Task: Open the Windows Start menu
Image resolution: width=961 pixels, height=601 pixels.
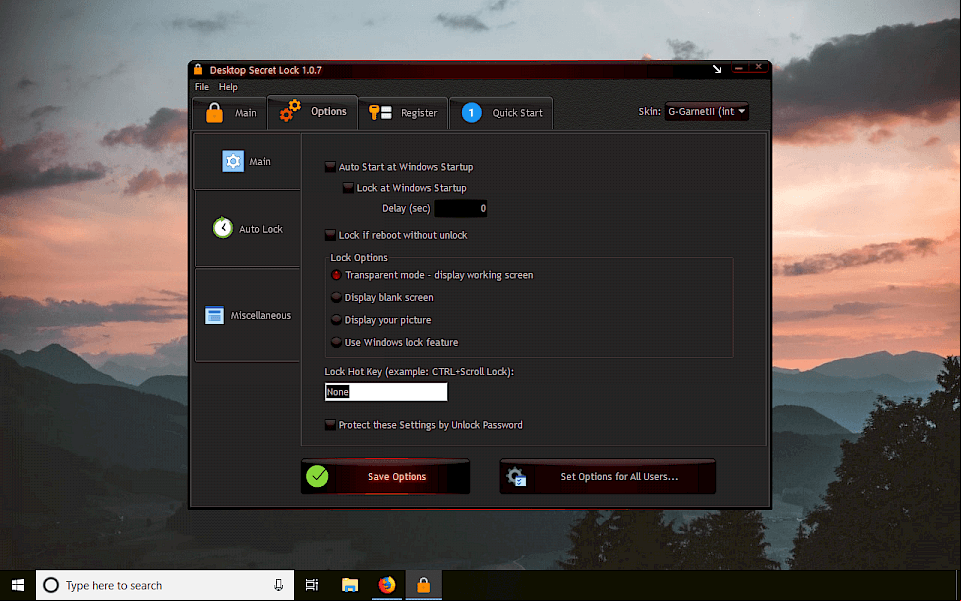Action: (18, 585)
